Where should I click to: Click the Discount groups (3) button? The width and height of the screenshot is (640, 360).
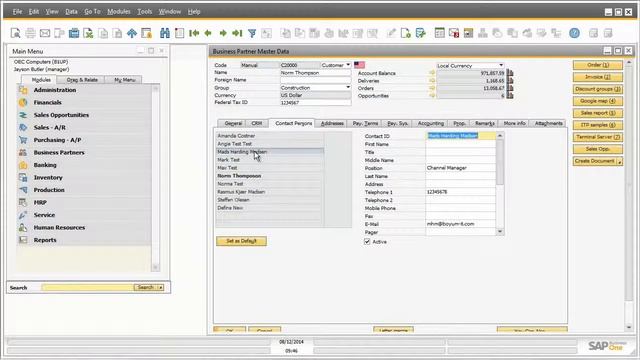pyautogui.click(x=598, y=89)
